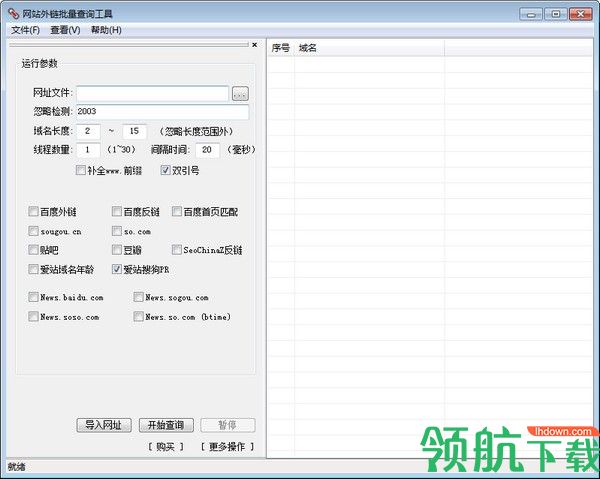Open the [ 更多操作 ] link
The image size is (600, 479).
pyautogui.click(x=227, y=446)
